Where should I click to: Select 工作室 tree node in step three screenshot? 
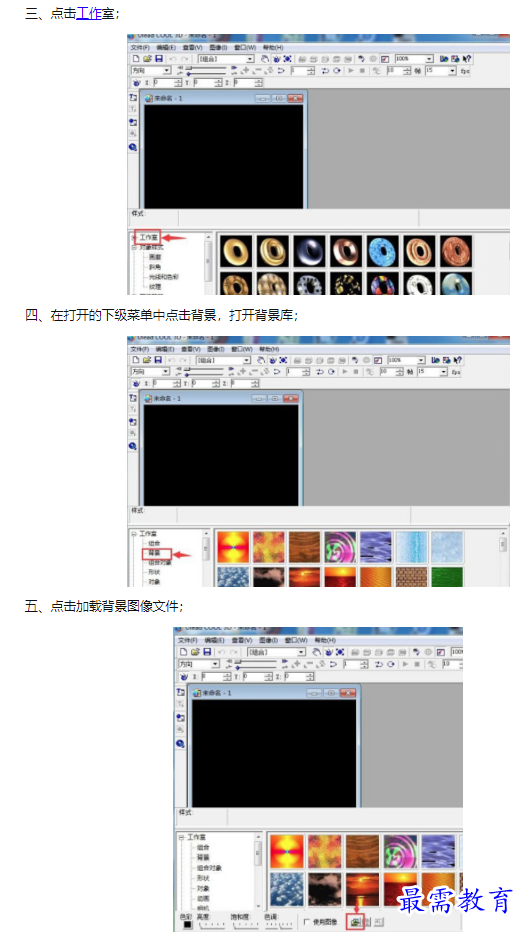pyautogui.click(x=149, y=237)
